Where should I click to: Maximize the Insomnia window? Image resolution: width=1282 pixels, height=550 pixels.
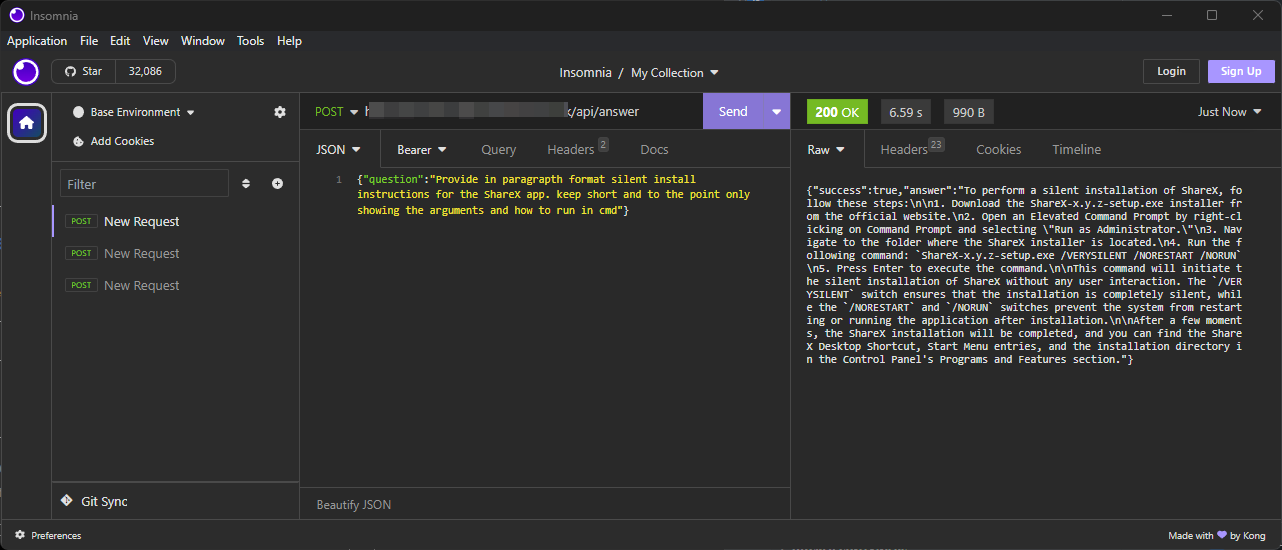(1212, 15)
